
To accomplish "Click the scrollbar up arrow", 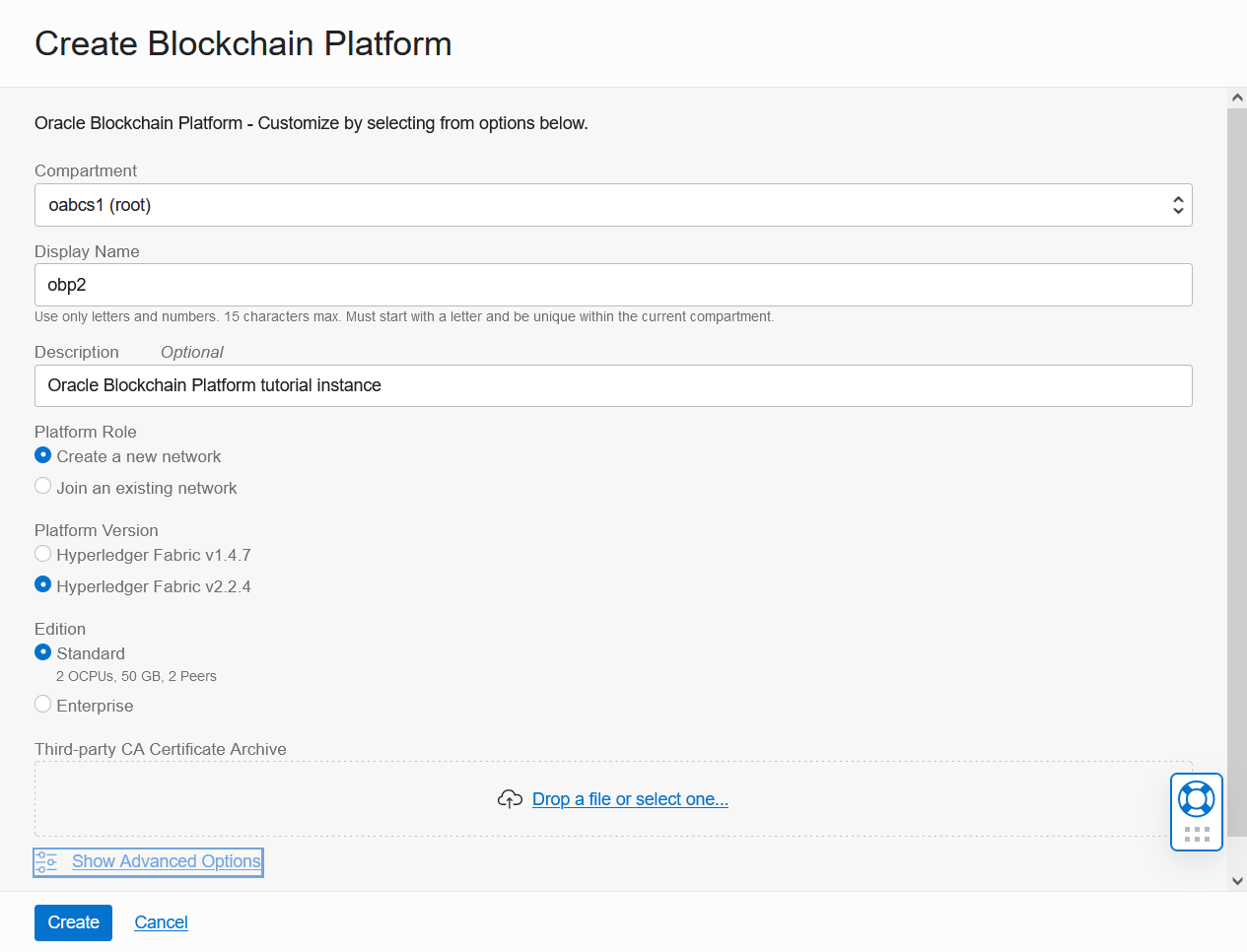I will tap(1236, 97).
